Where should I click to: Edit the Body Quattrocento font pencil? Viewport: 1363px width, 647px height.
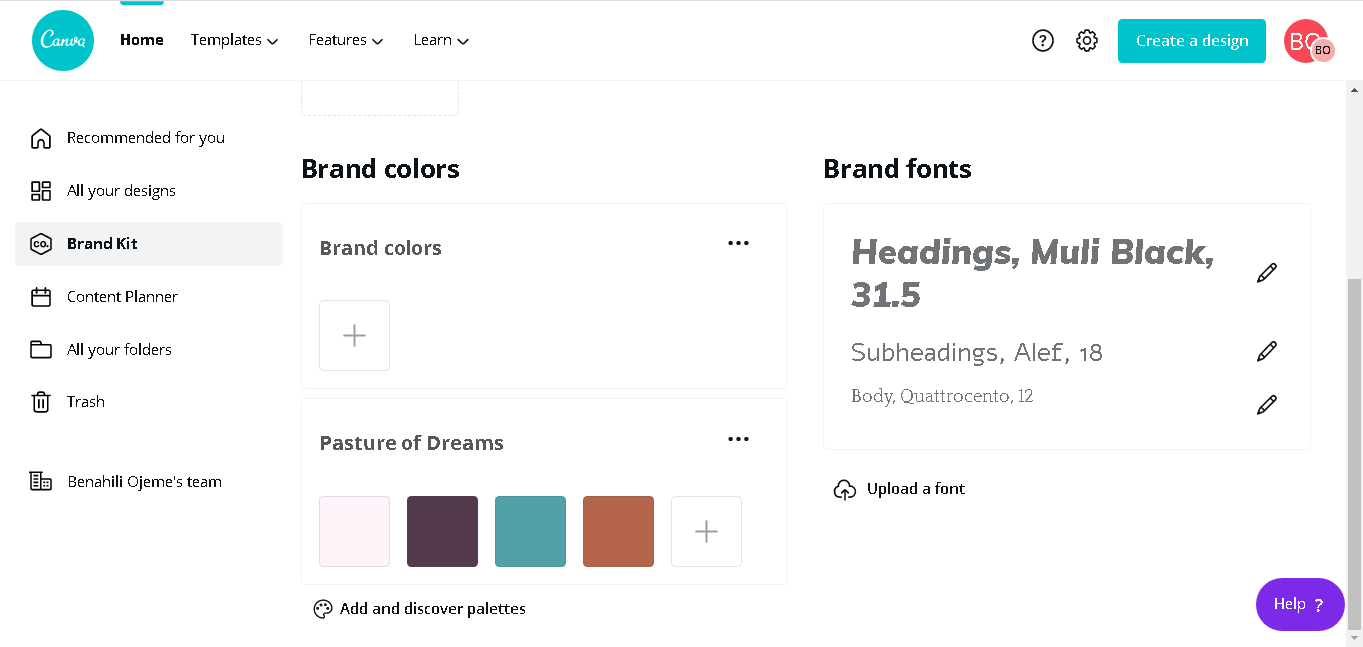tap(1267, 405)
